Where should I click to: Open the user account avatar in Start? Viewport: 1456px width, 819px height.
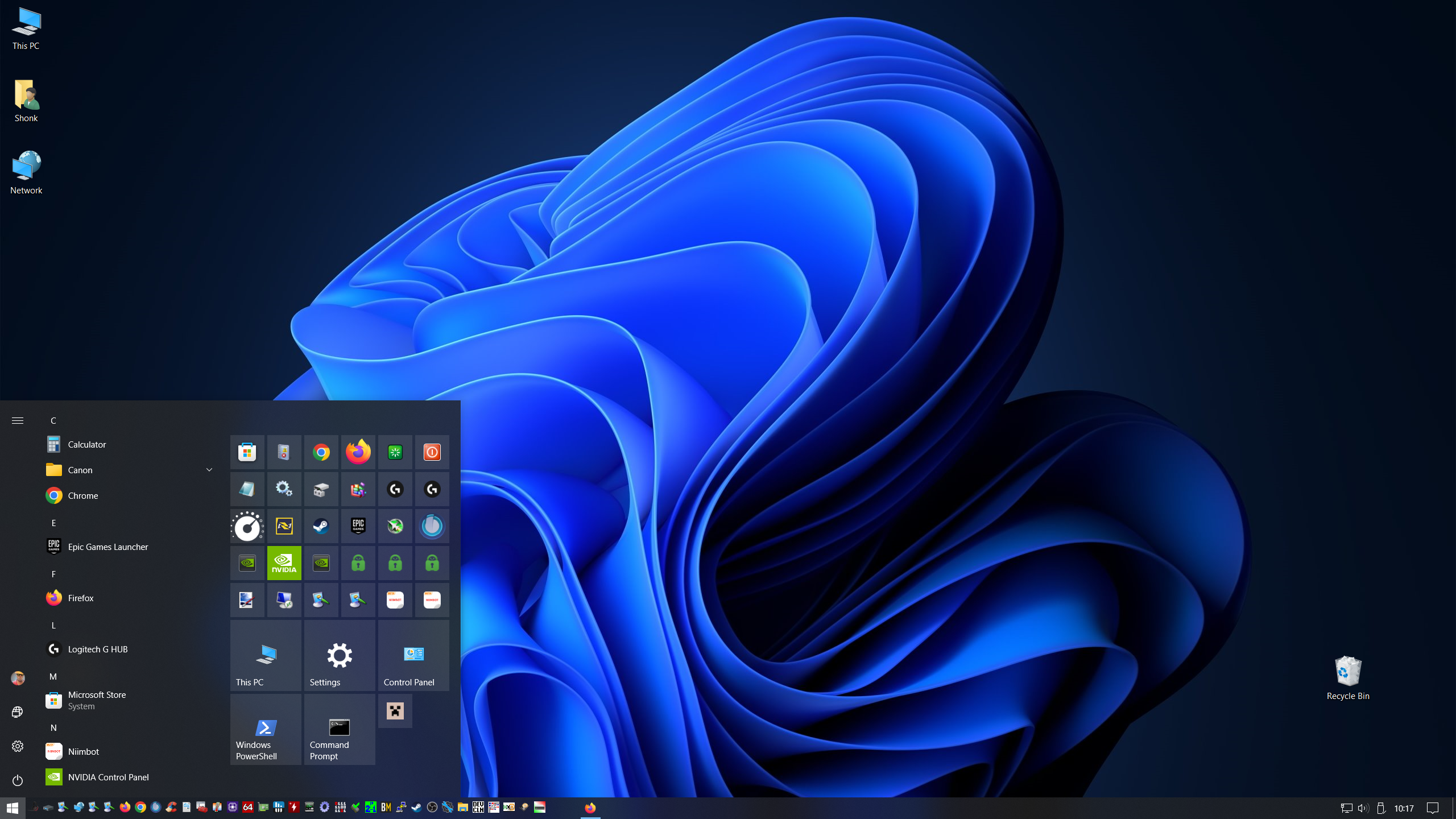point(18,678)
